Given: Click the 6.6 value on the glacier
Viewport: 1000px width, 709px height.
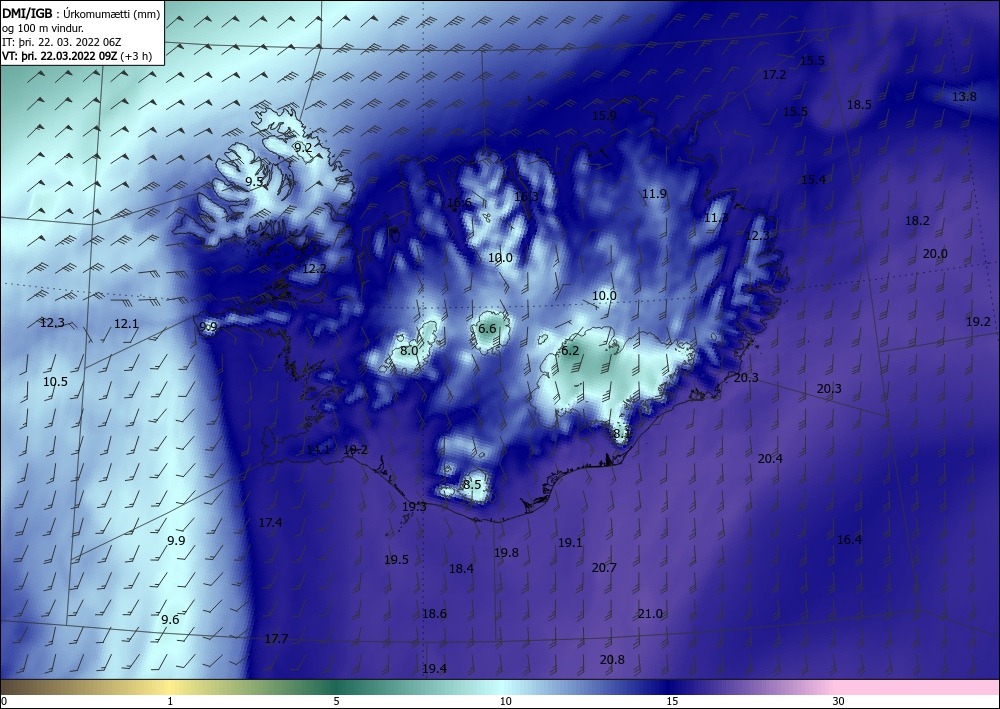Looking at the screenshot, I should click(x=487, y=329).
